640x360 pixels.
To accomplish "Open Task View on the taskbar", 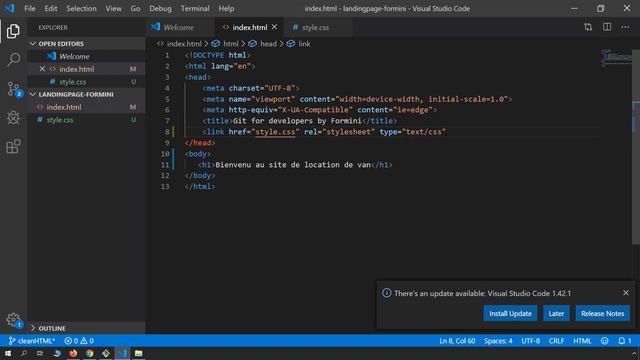I will point(40,353).
